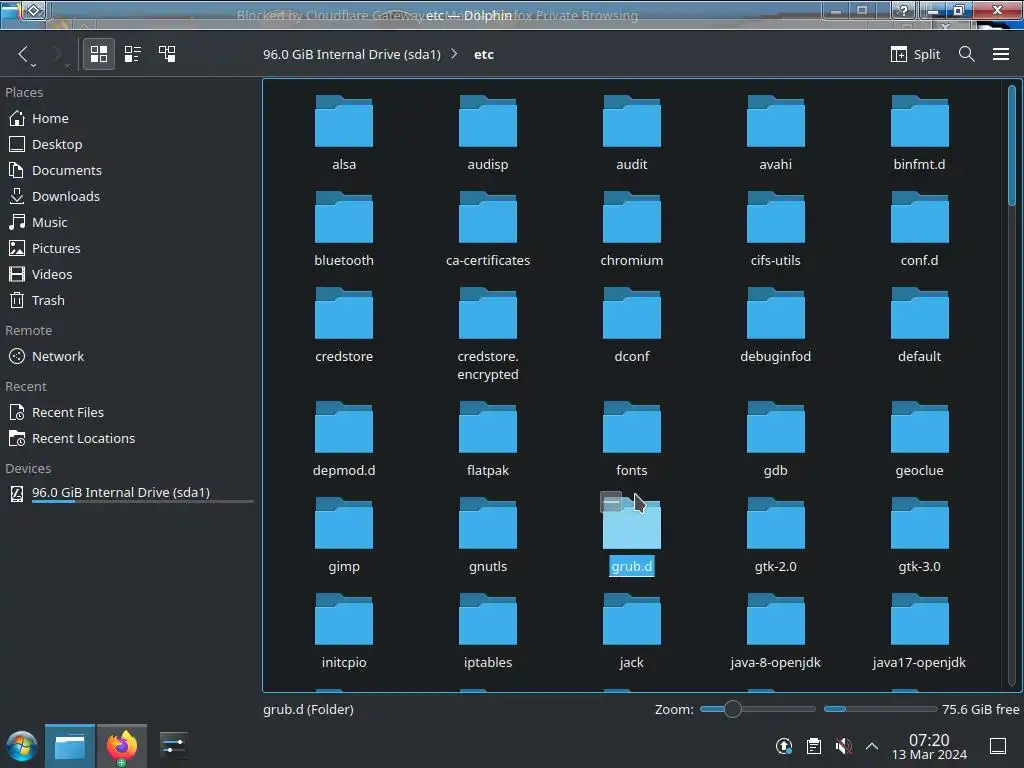
Task: Select the java-8-openjdk folder
Action: click(775, 632)
